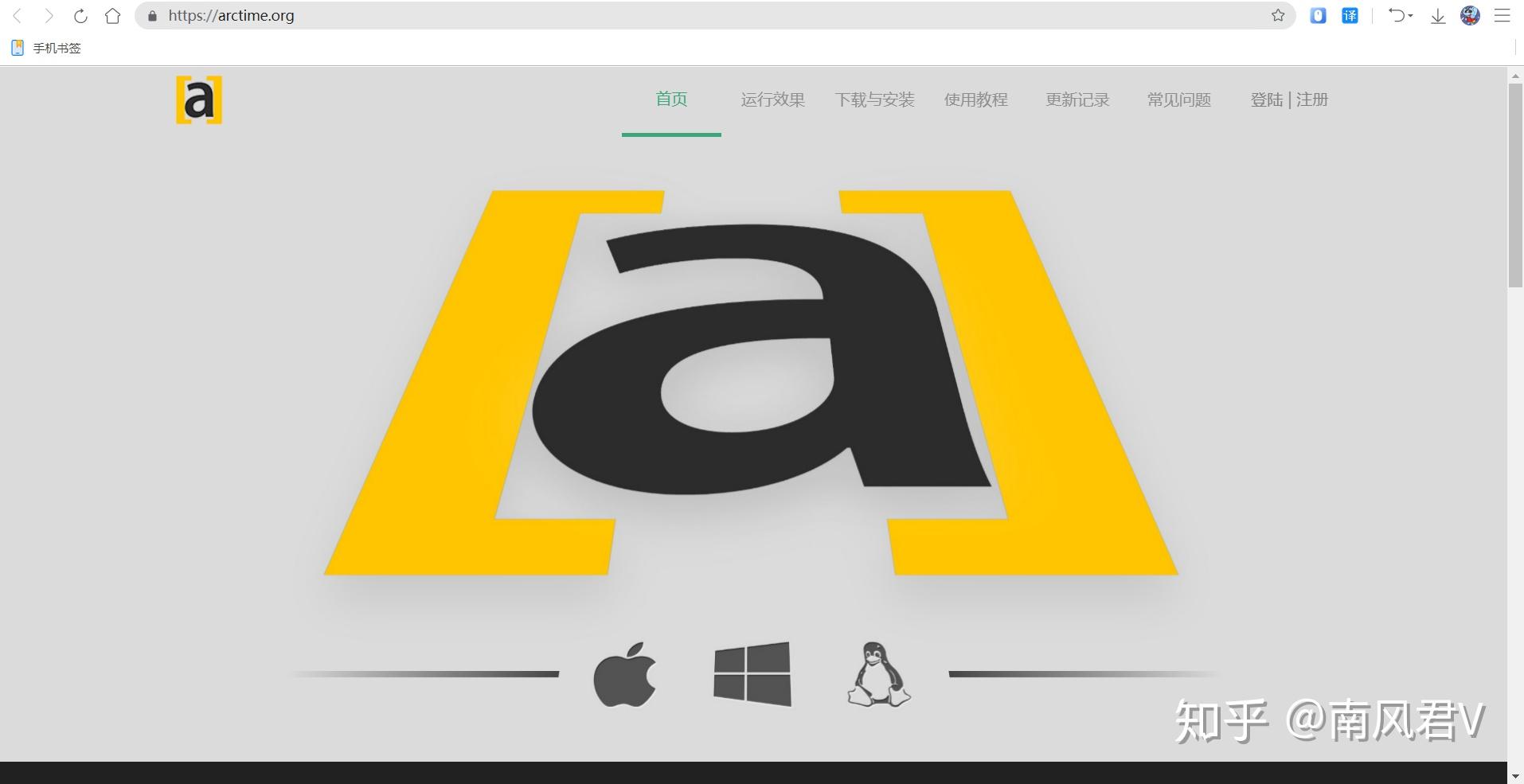The width and height of the screenshot is (1524, 784).
Task: Open the 运行效果 navigation item
Action: point(772,99)
